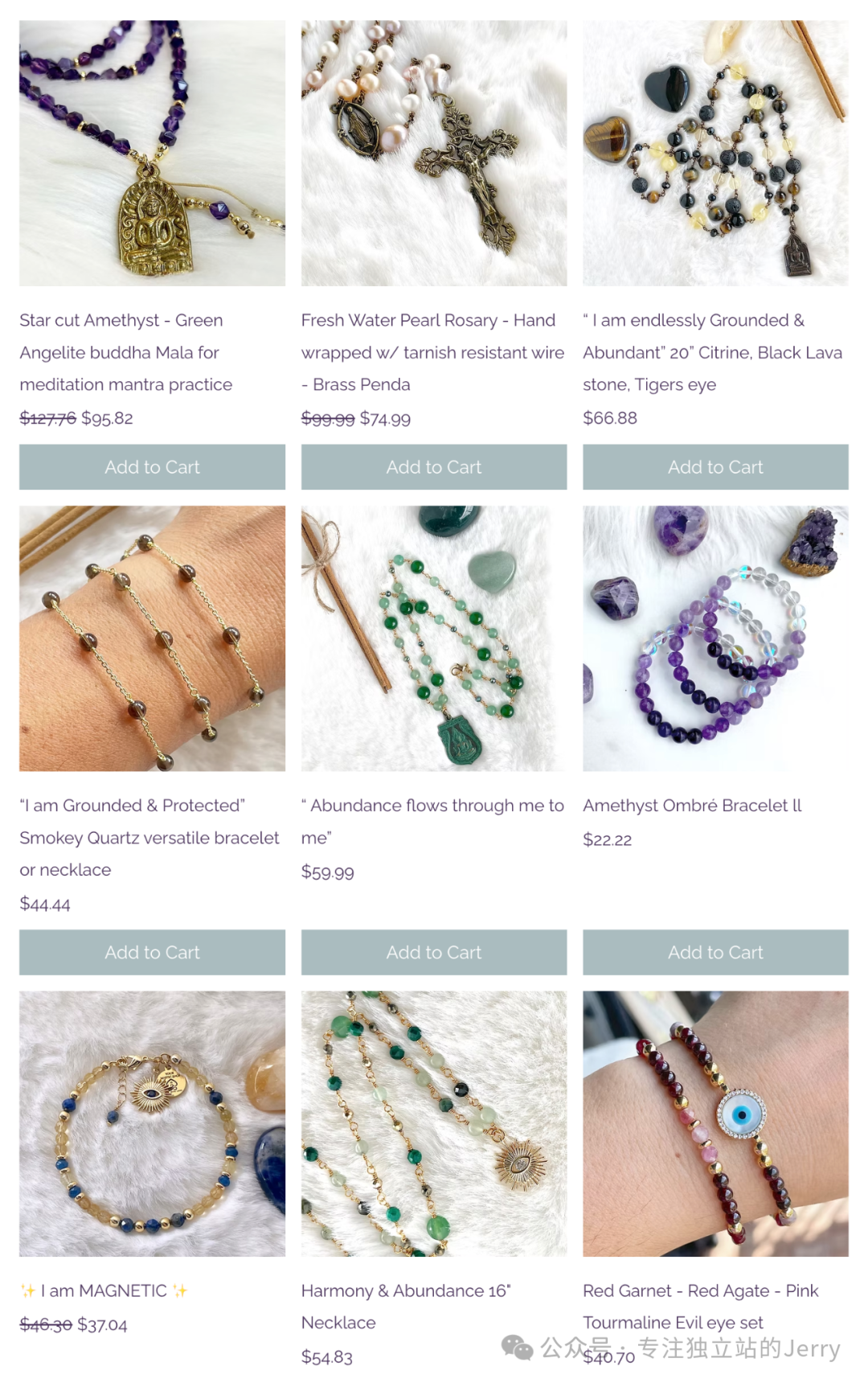
Task: Follow the I am MAGNETIC product link
Action: tap(104, 1291)
